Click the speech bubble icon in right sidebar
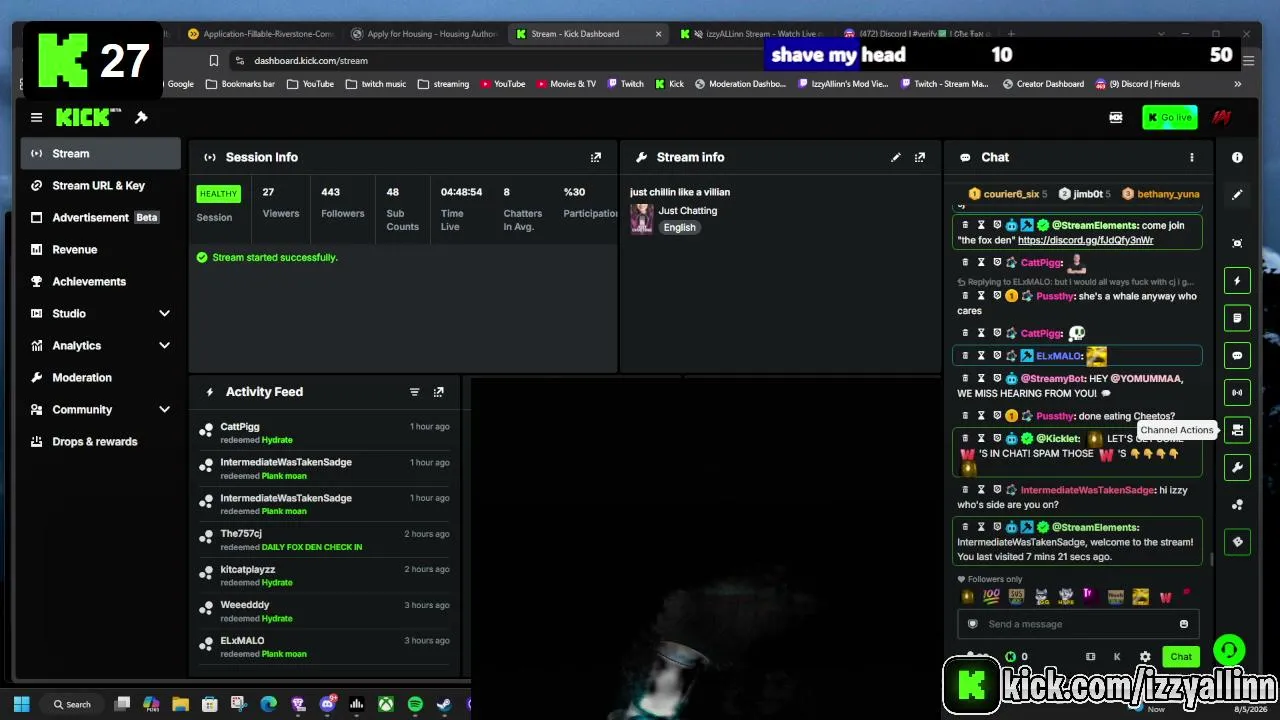1280x720 pixels. tap(1237, 355)
